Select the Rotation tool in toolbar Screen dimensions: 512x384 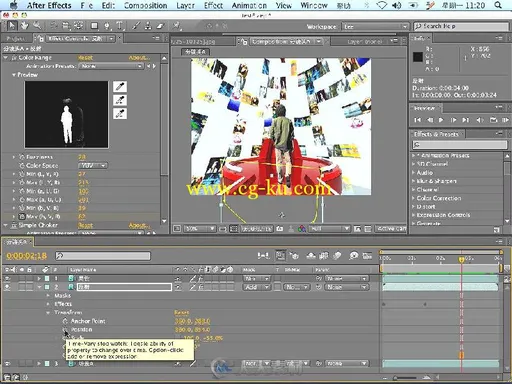(x=54, y=26)
